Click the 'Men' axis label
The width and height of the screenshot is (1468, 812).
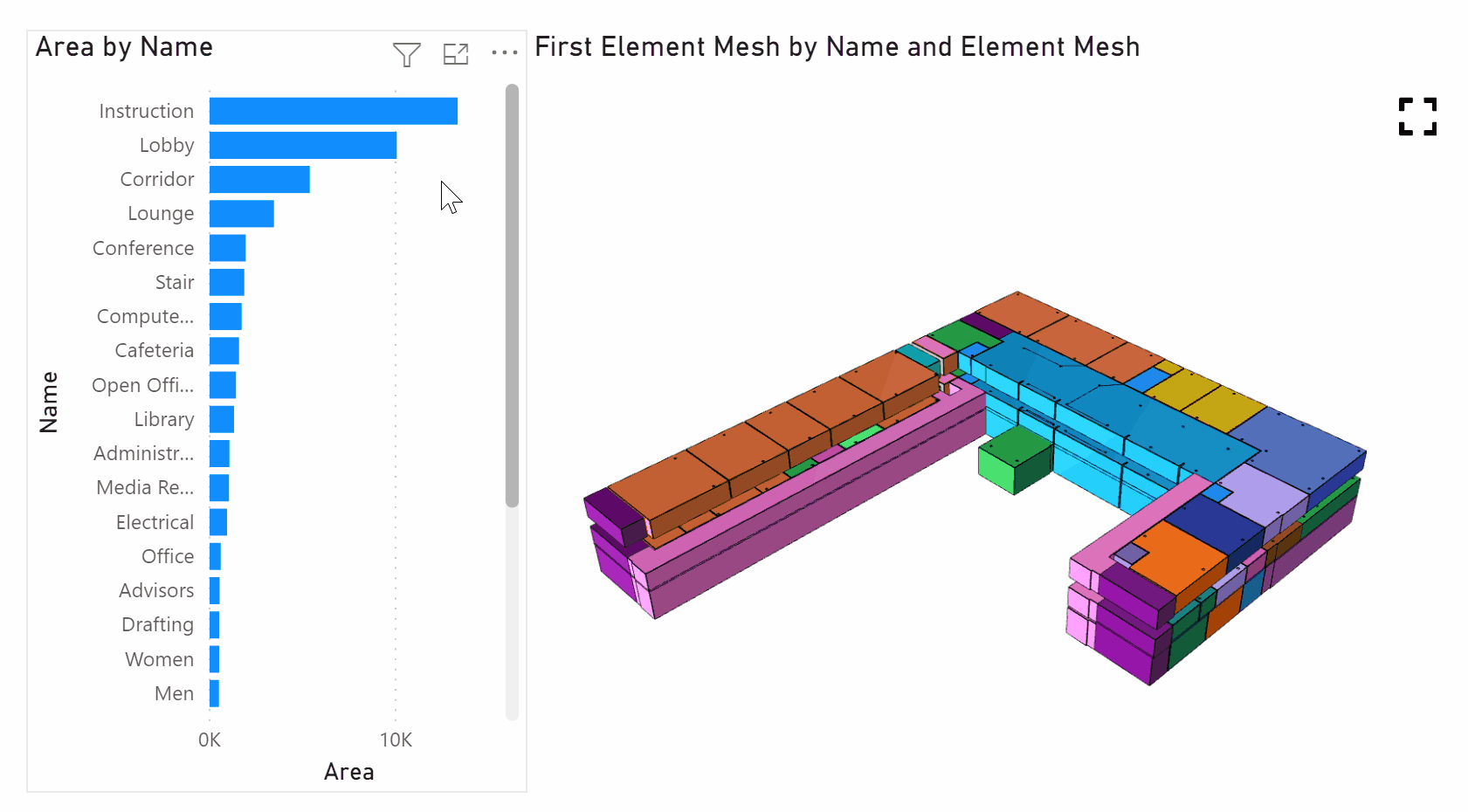(x=175, y=693)
